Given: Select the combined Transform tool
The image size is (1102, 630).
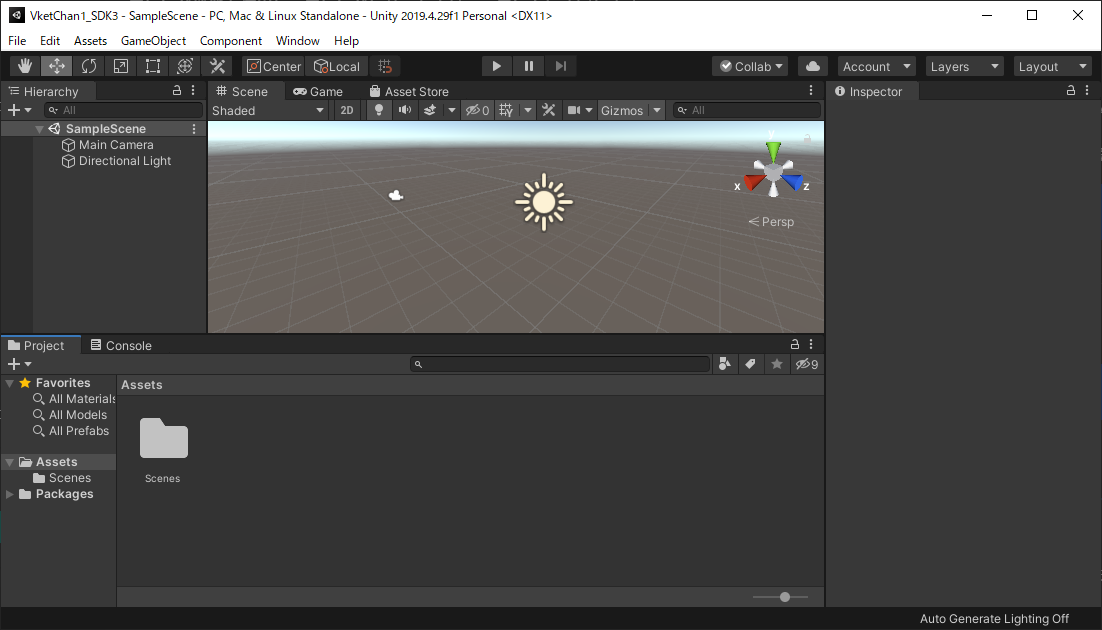Looking at the screenshot, I should pos(184,65).
